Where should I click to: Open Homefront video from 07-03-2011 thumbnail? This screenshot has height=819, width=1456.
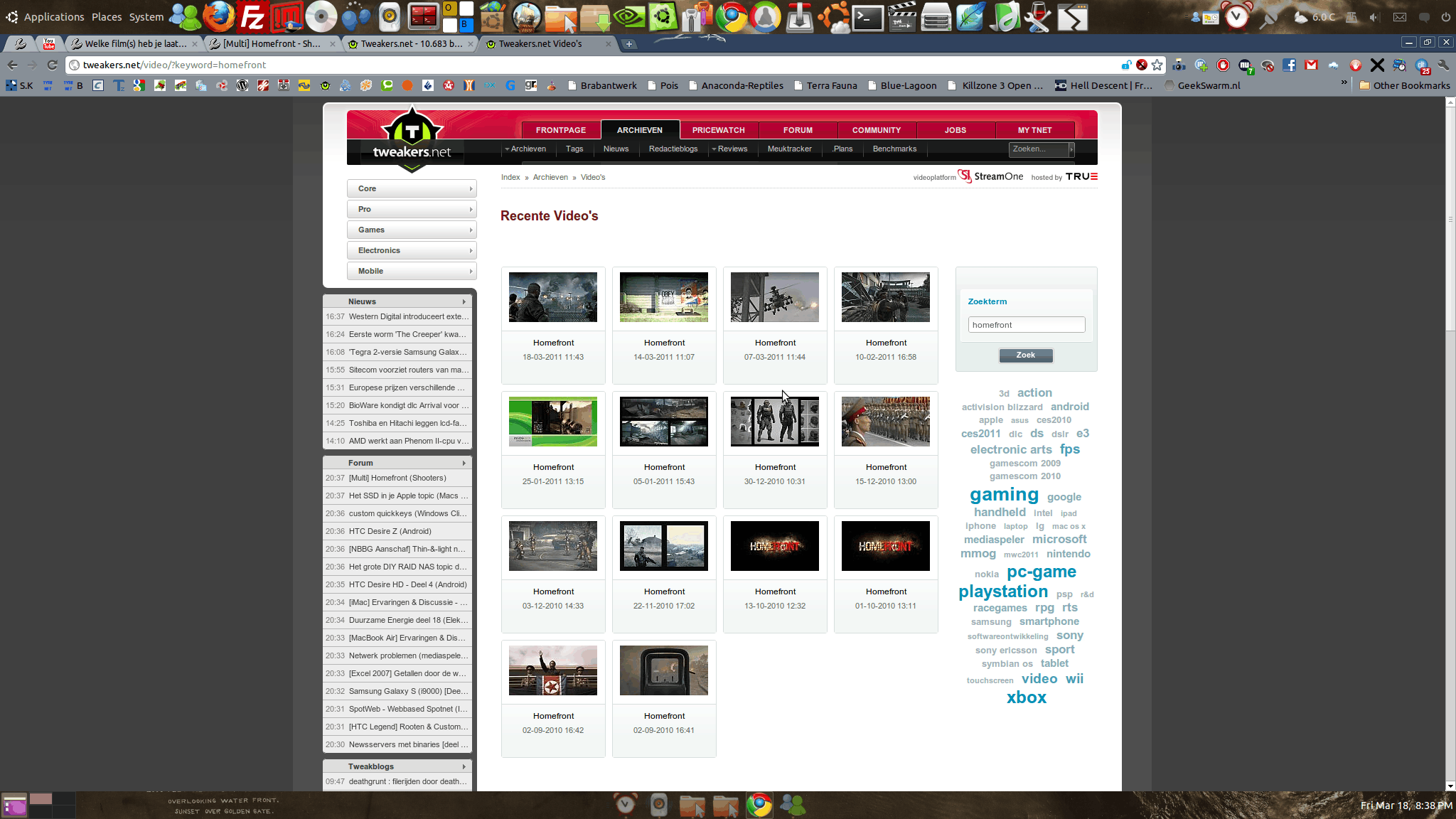coord(774,297)
